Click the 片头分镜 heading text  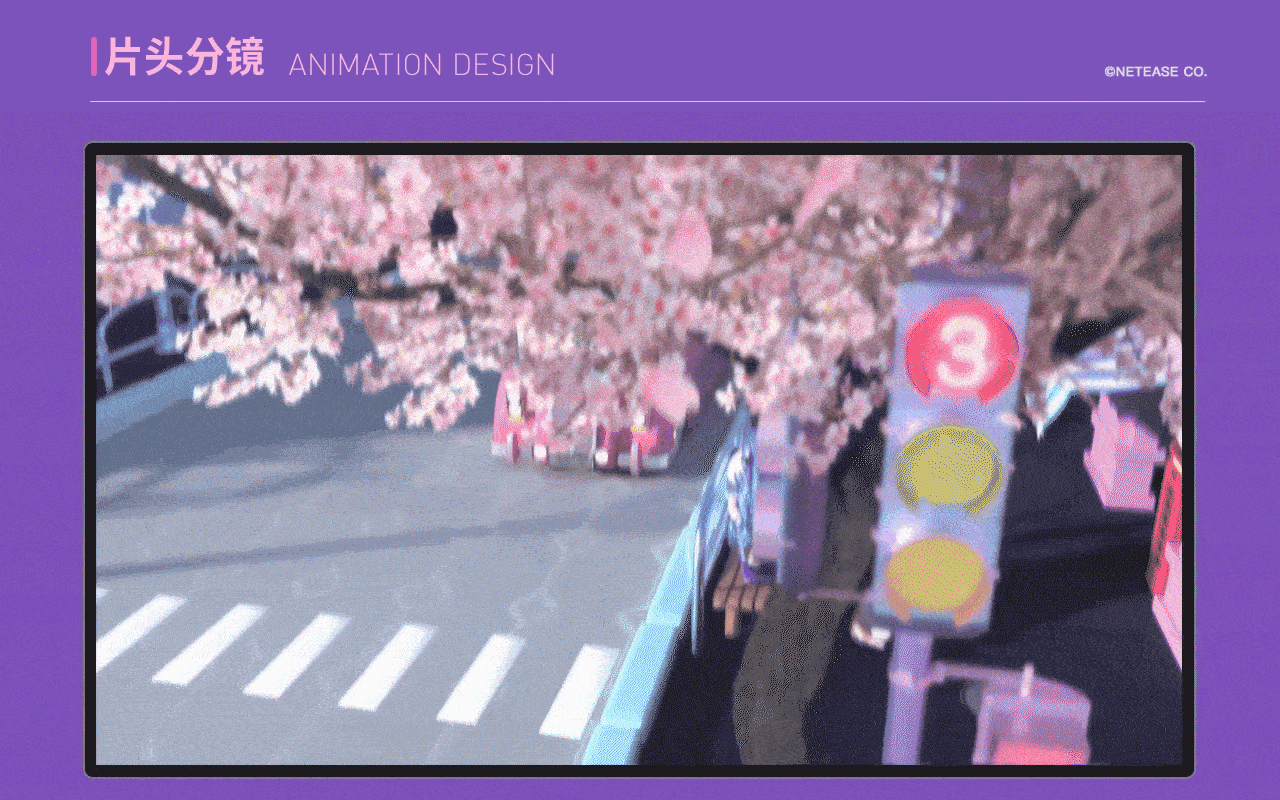pyautogui.click(x=185, y=58)
